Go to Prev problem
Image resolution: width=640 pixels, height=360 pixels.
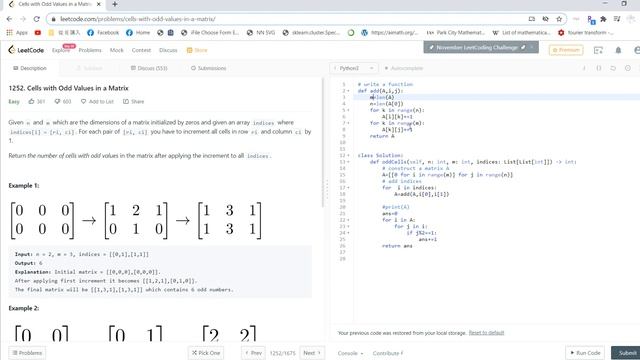[x=253, y=353]
